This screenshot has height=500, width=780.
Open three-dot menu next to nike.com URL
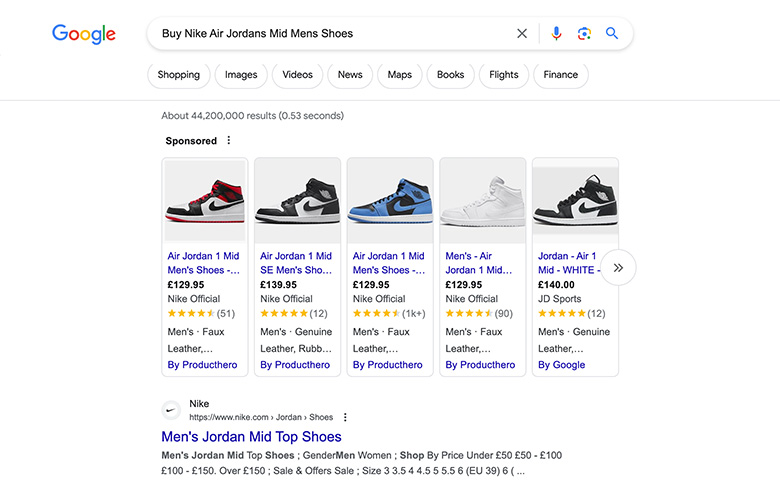pos(345,417)
